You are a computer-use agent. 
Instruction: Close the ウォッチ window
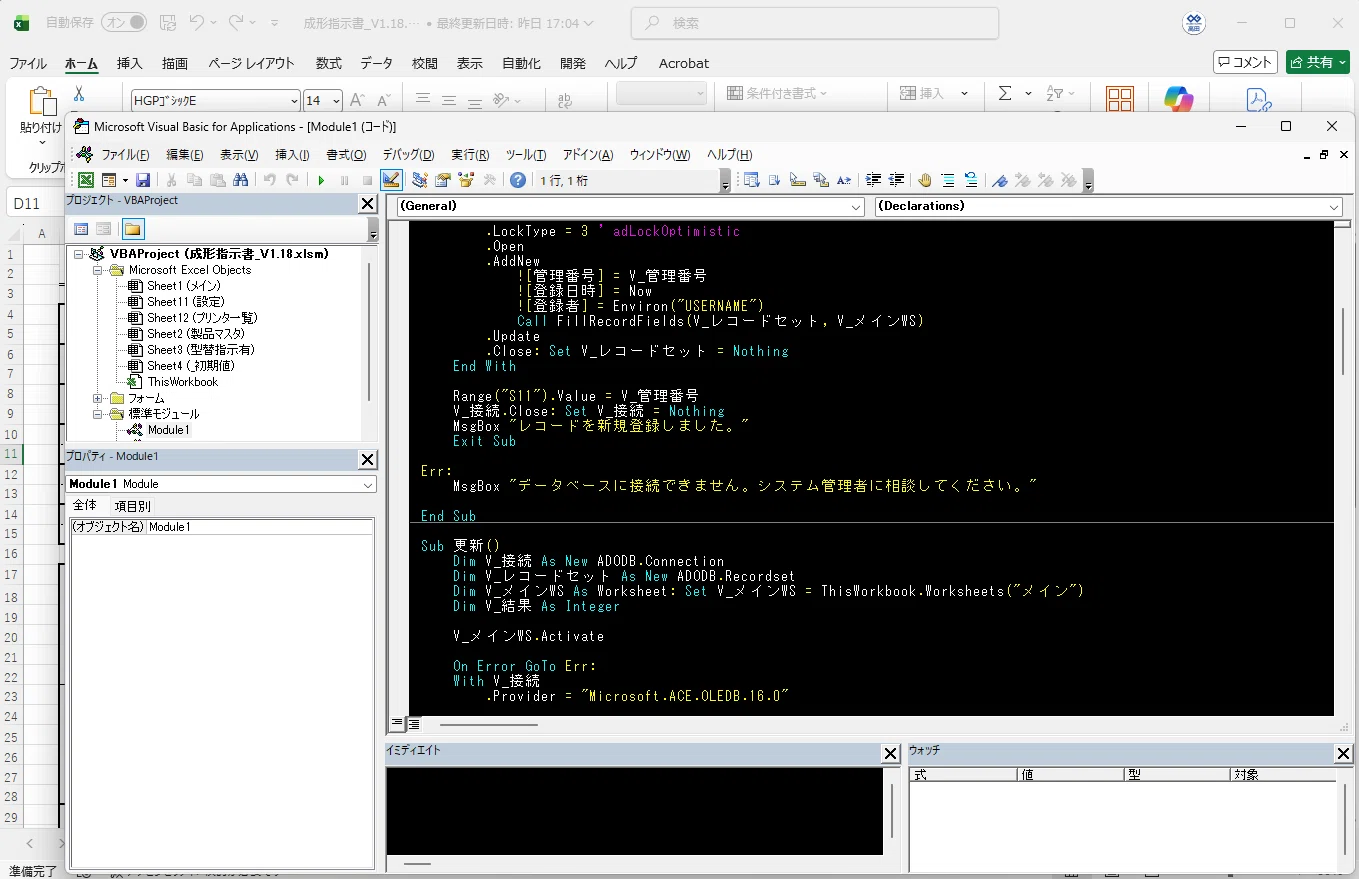(1343, 753)
